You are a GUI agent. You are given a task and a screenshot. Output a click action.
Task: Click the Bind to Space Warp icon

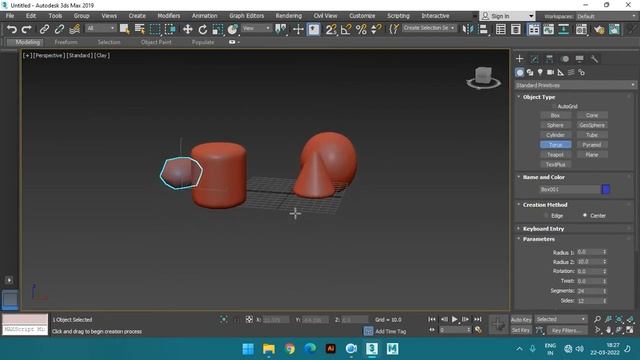click(x=74, y=29)
